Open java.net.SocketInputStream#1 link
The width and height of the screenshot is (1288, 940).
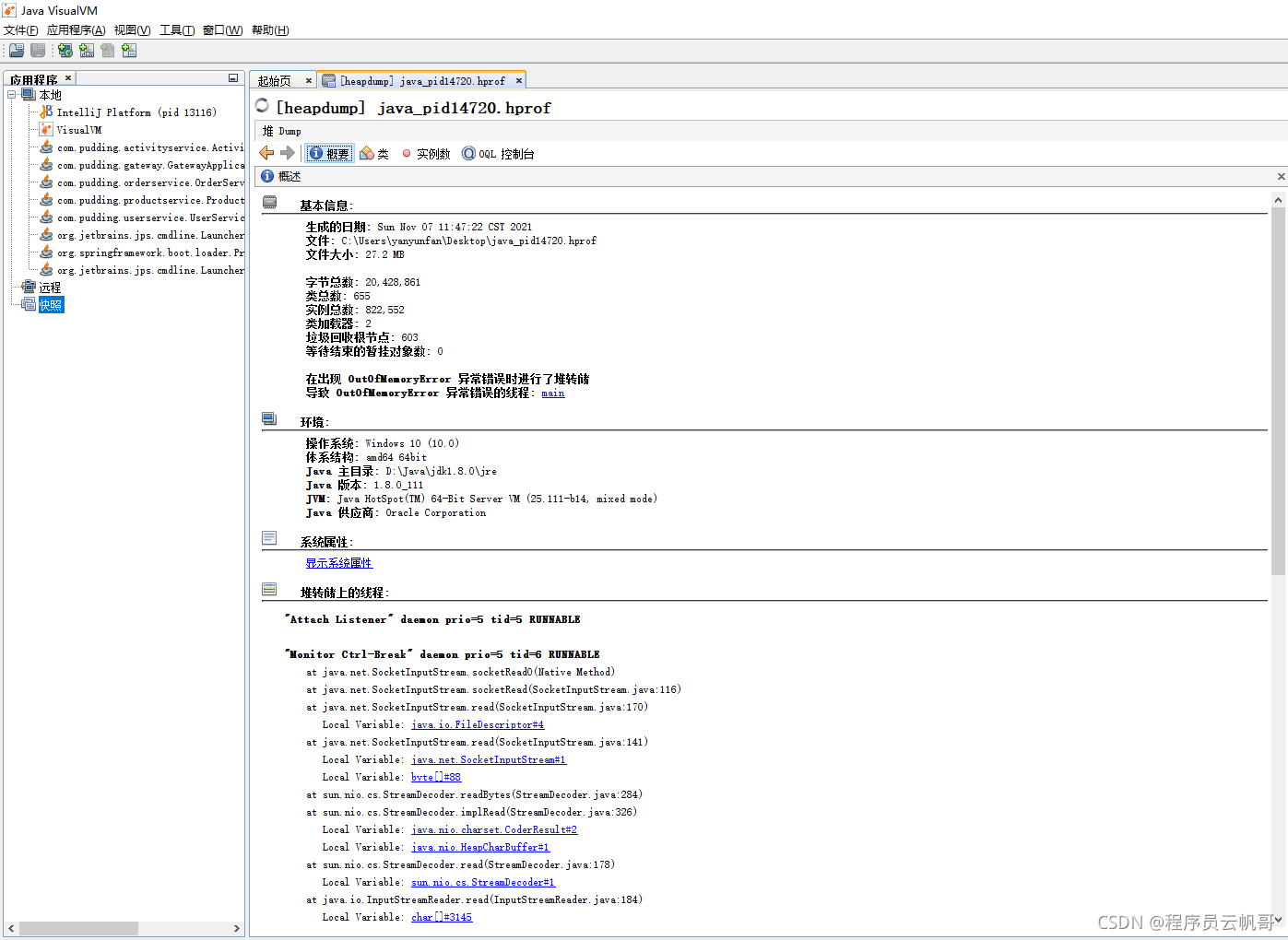[x=489, y=759]
